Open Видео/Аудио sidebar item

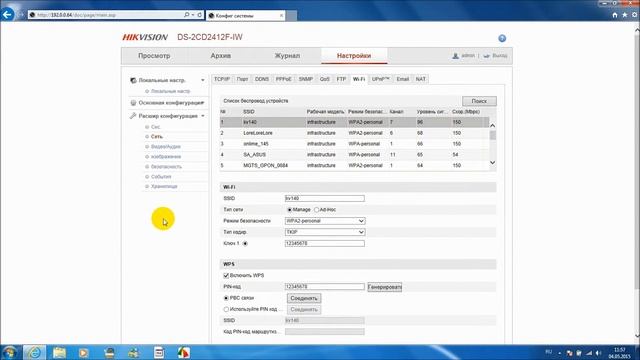[166, 147]
